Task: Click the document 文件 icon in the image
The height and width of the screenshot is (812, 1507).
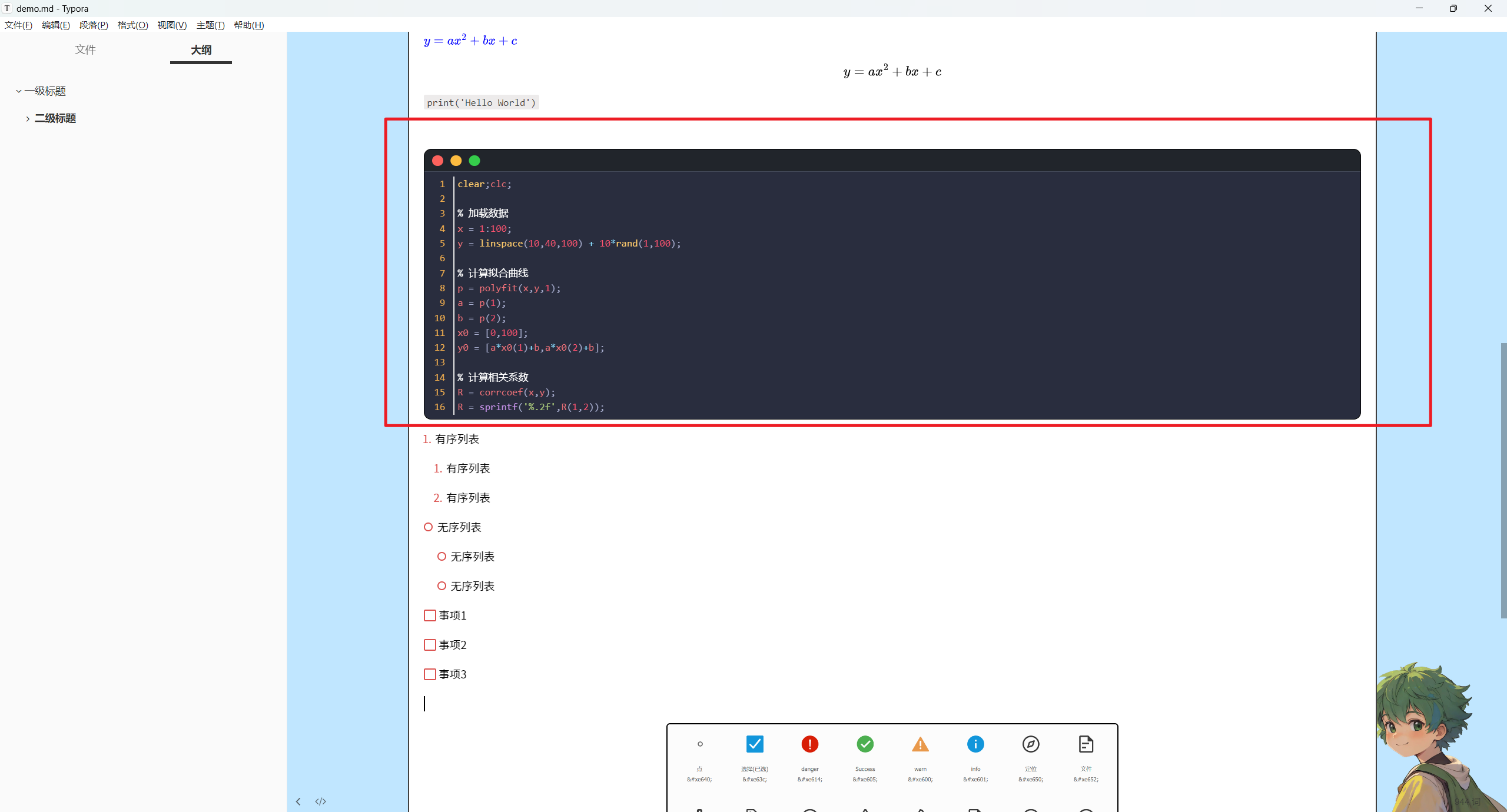Action: click(x=1086, y=744)
